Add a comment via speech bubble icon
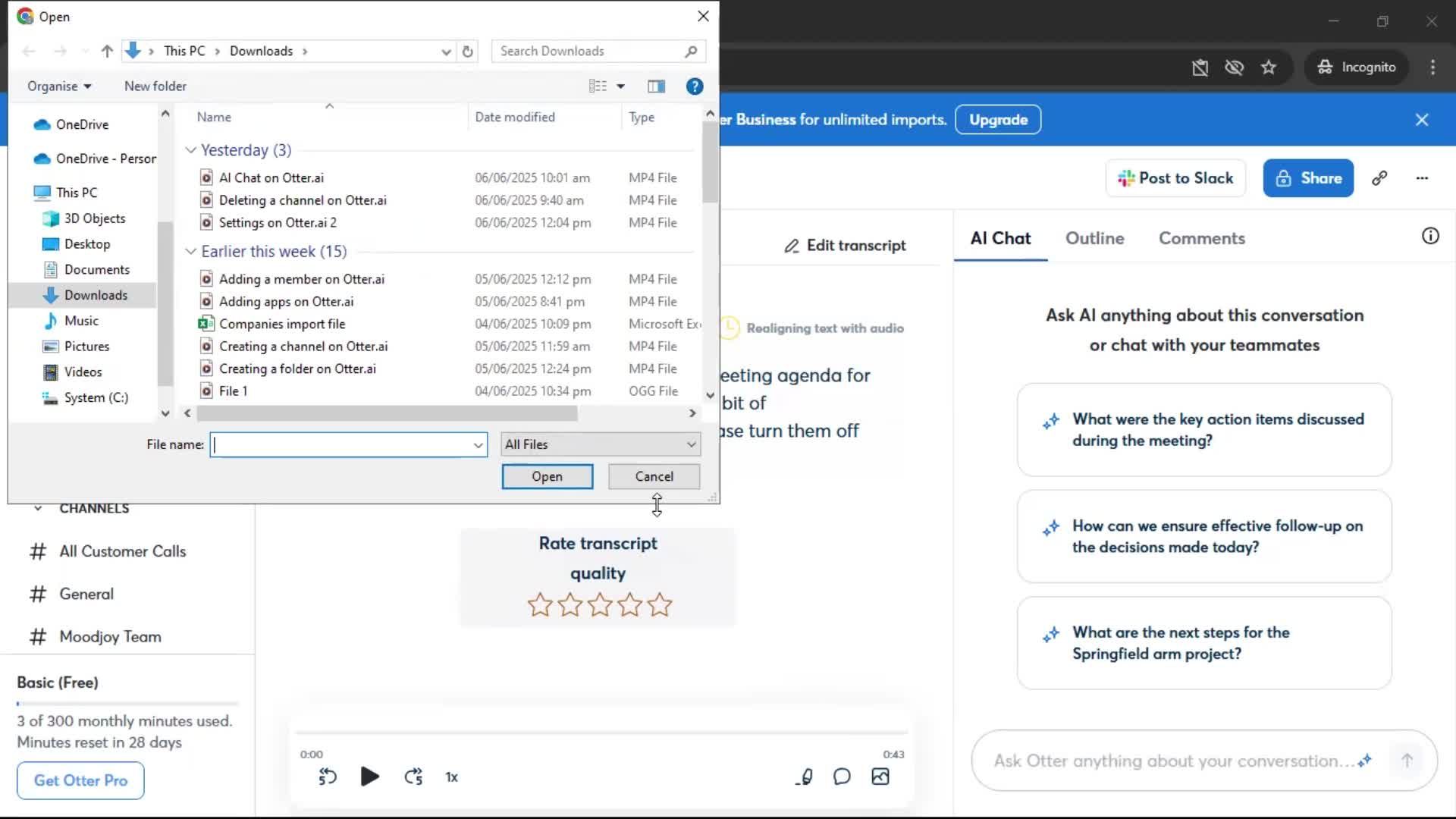Image resolution: width=1456 pixels, height=819 pixels. (842, 777)
